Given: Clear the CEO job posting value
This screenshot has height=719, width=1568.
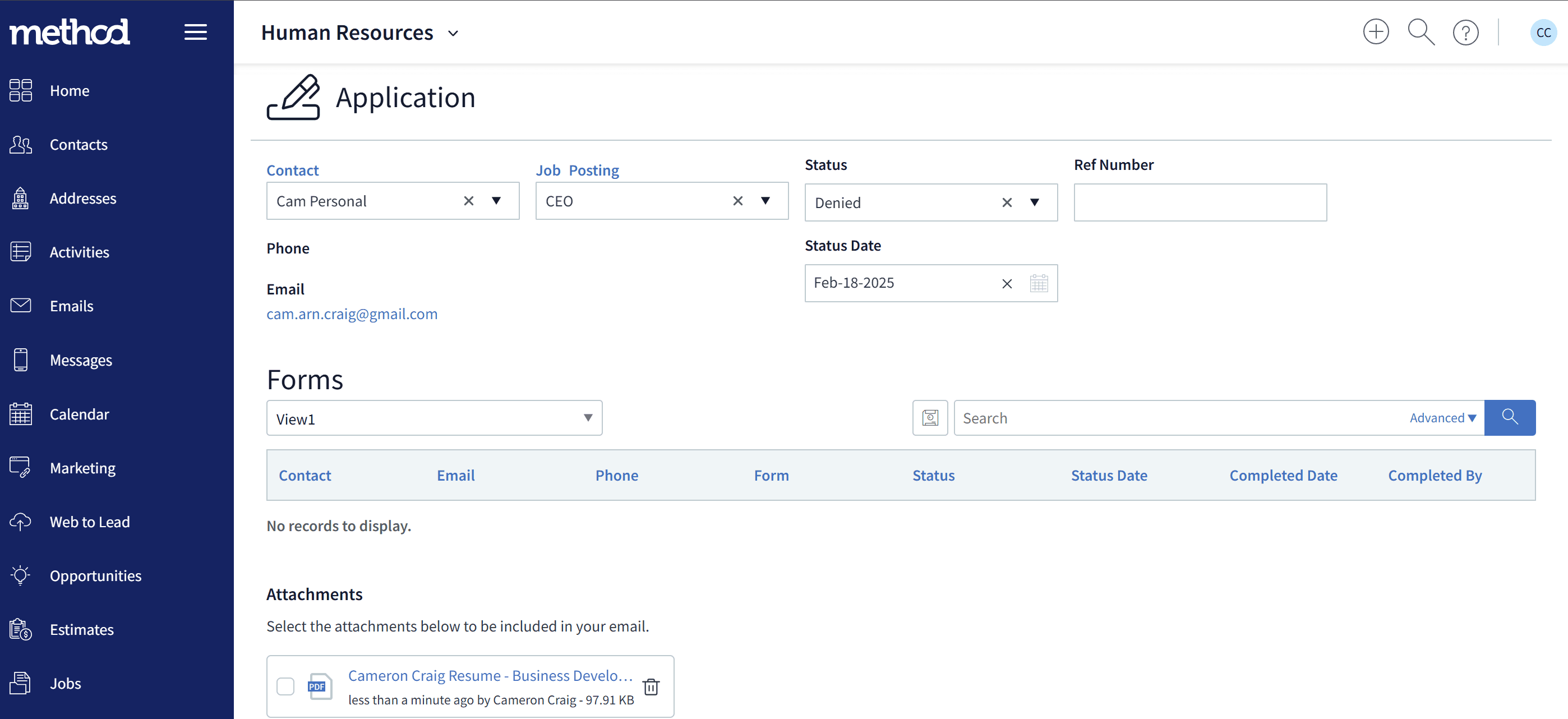Looking at the screenshot, I should (x=738, y=201).
